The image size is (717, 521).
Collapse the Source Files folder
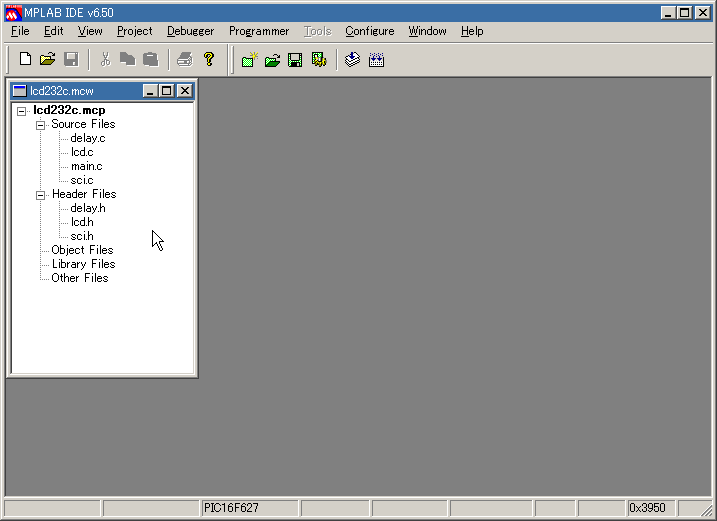coord(40,125)
